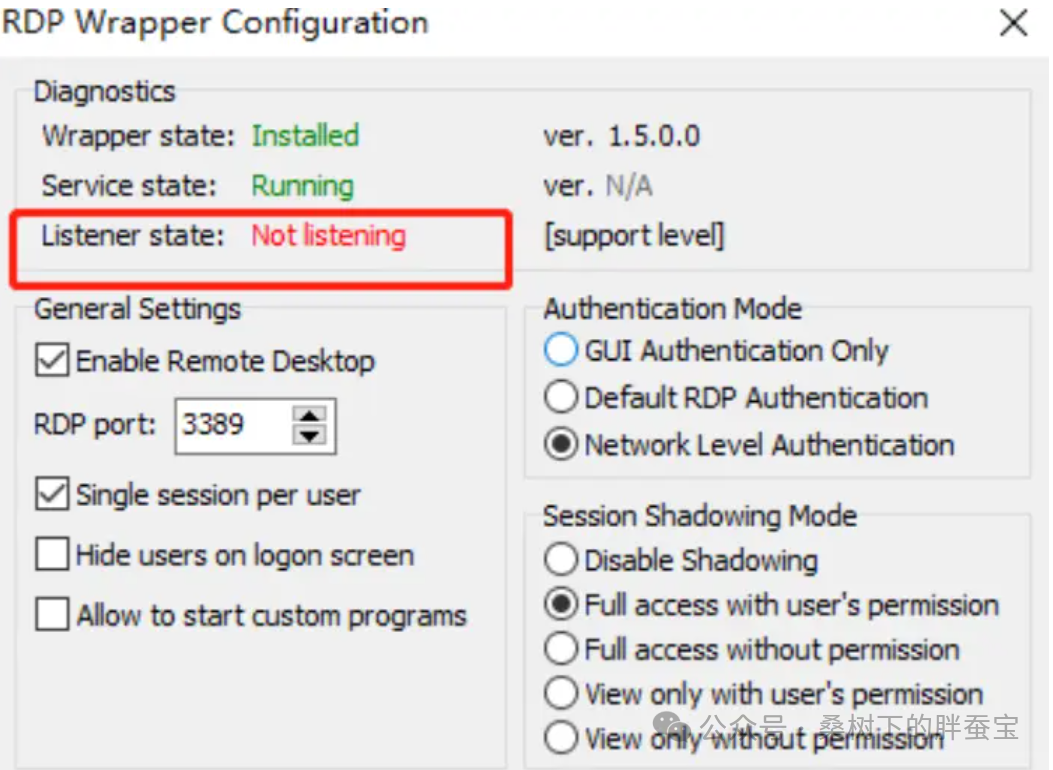Click the Installed wrapper state text
This screenshot has height=770, width=1053.
tap(305, 136)
